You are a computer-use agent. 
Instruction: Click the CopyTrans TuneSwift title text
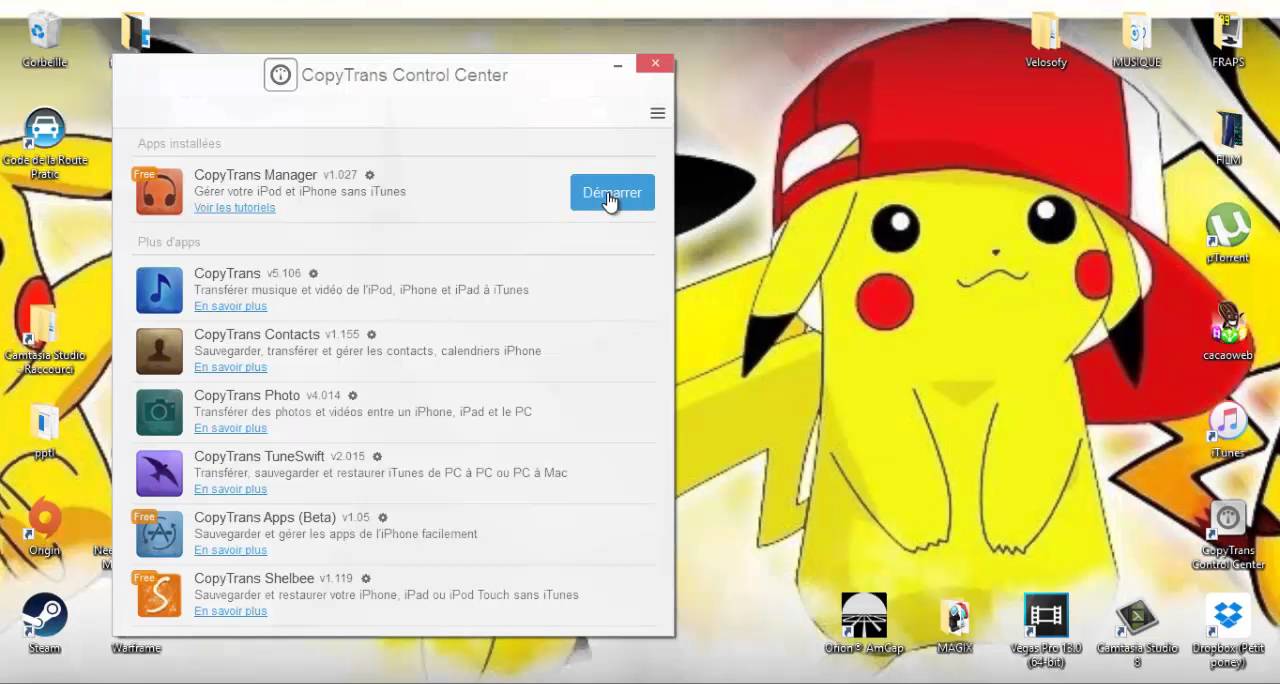tap(259, 456)
